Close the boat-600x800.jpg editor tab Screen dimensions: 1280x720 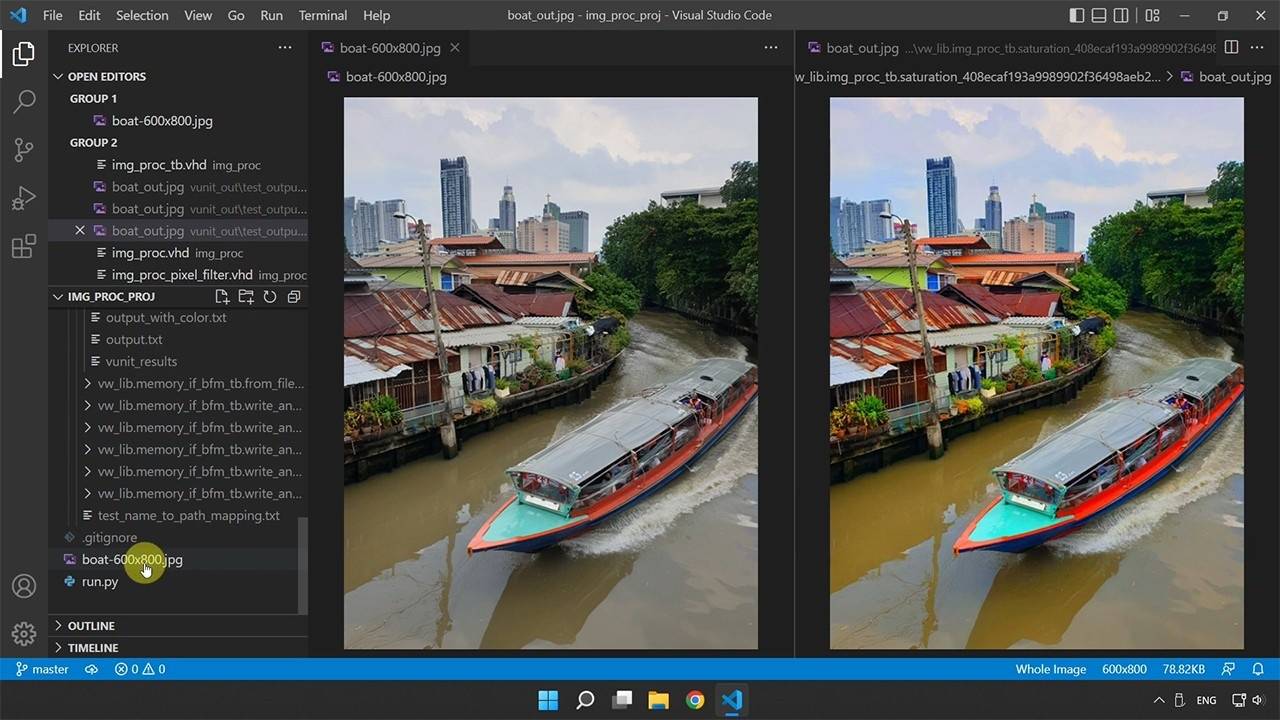coord(455,48)
